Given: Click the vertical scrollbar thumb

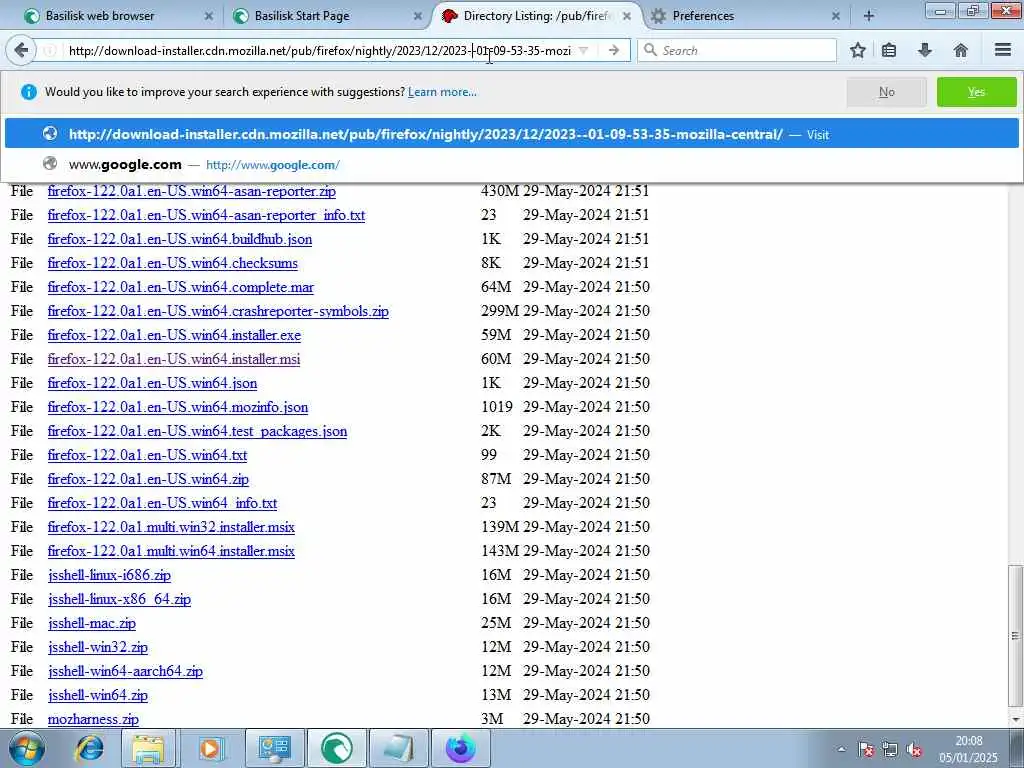Looking at the screenshot, I should 1016,635.
